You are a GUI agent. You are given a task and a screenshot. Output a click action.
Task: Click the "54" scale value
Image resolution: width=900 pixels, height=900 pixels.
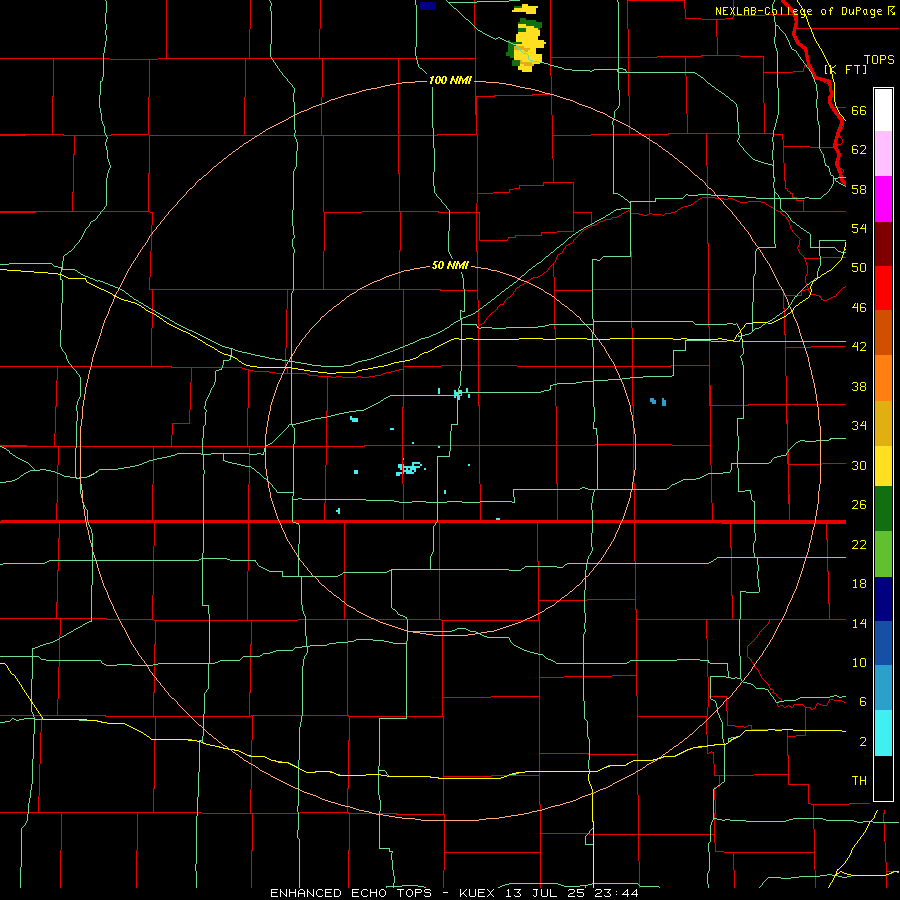click(859, 228)
